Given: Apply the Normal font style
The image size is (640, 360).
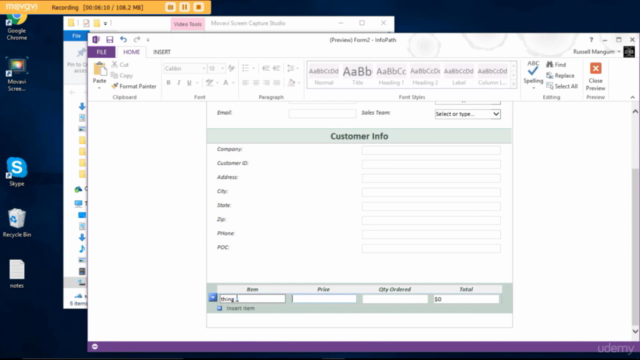Looking at the screenshot, I should pos(324,75).
